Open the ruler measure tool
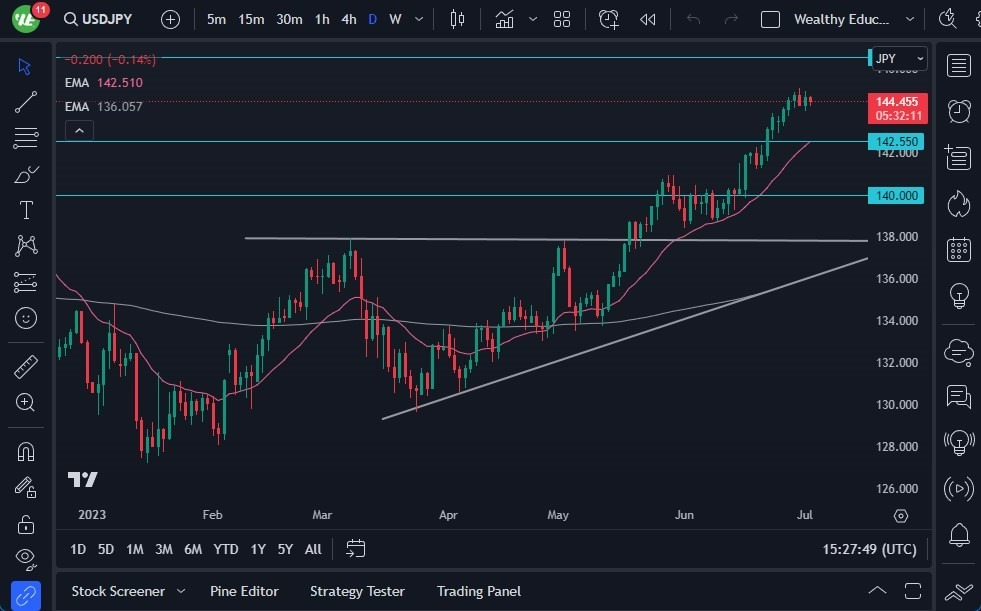Image resolution: width=981 pixels, height=611 pixels. 26,367
